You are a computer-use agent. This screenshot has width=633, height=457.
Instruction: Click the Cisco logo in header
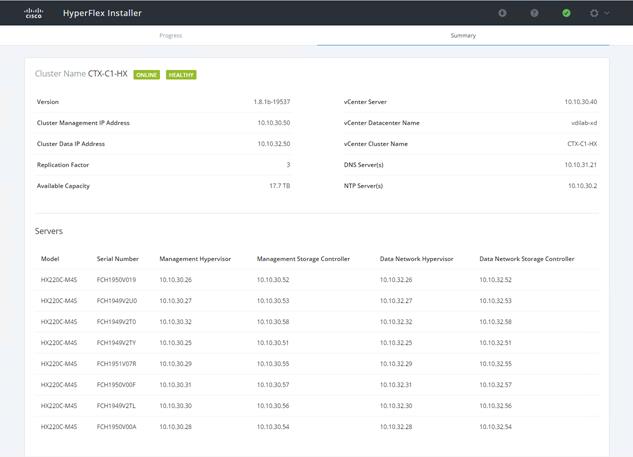pyautogui.click(x=34, y=13)
